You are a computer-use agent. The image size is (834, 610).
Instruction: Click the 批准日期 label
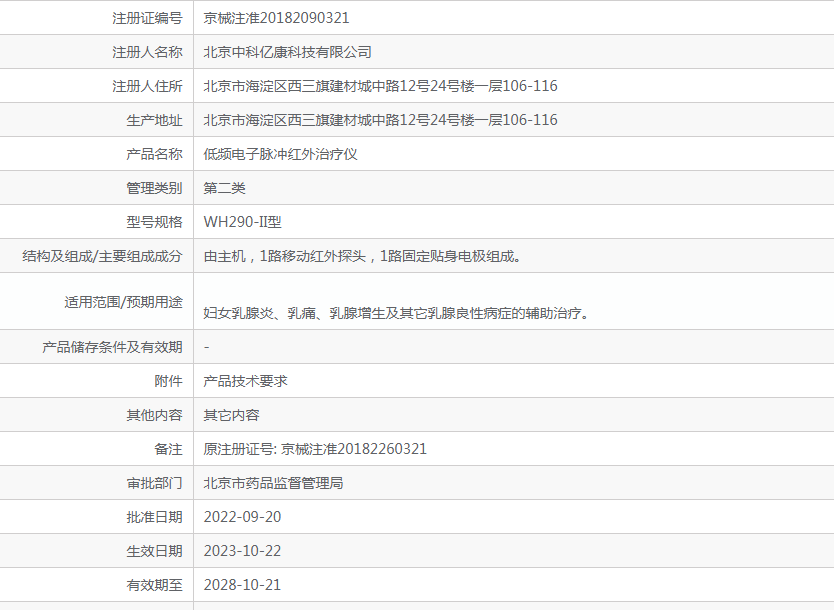[x=154, y=517]
